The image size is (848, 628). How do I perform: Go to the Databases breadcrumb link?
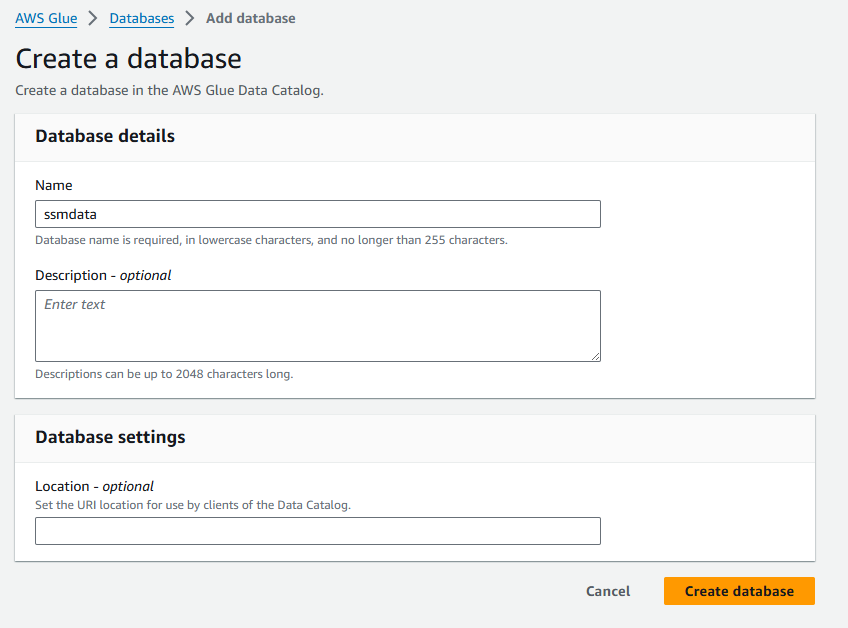[x=141, y=18]
